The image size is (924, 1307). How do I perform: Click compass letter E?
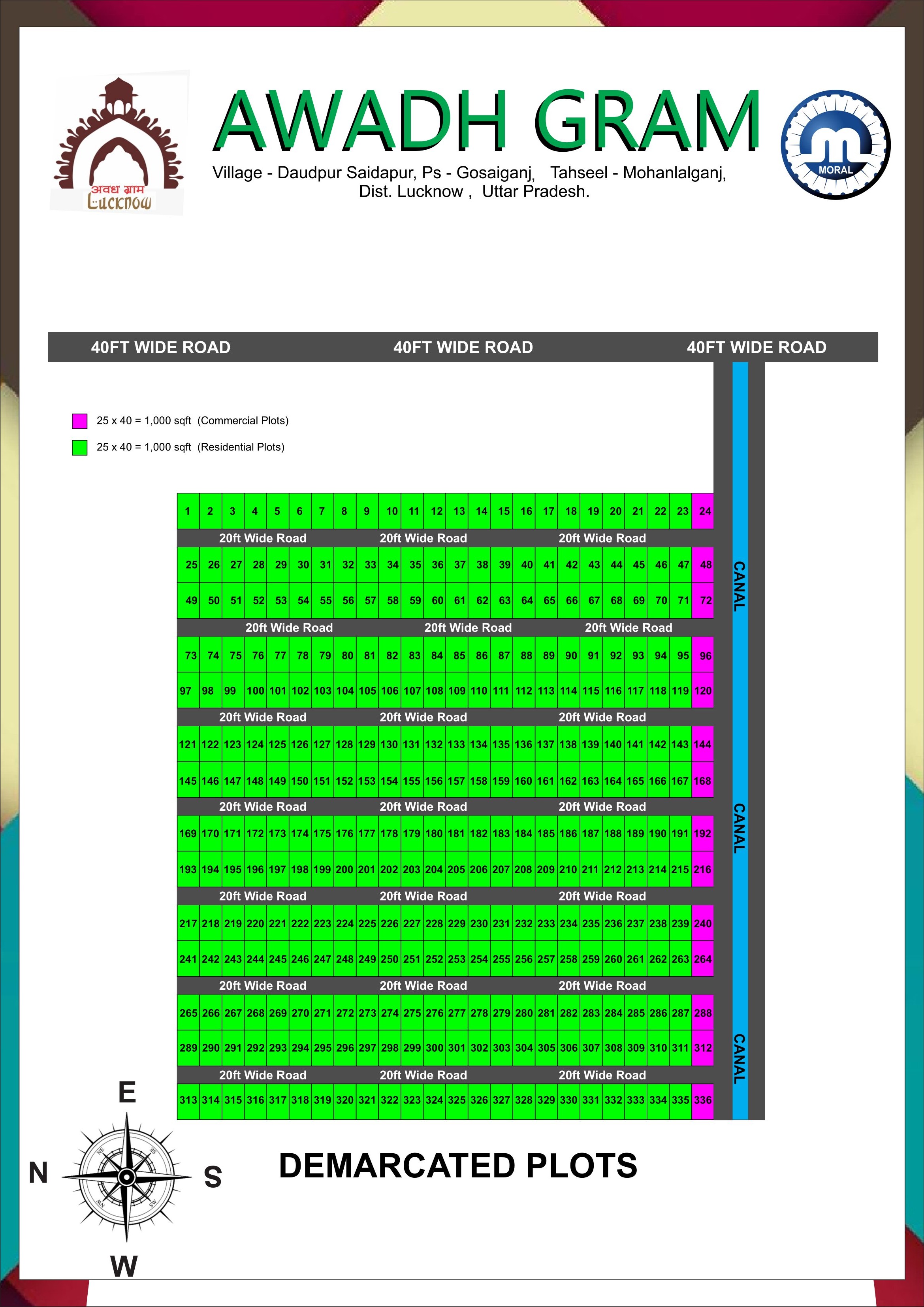coord(127,1092)
